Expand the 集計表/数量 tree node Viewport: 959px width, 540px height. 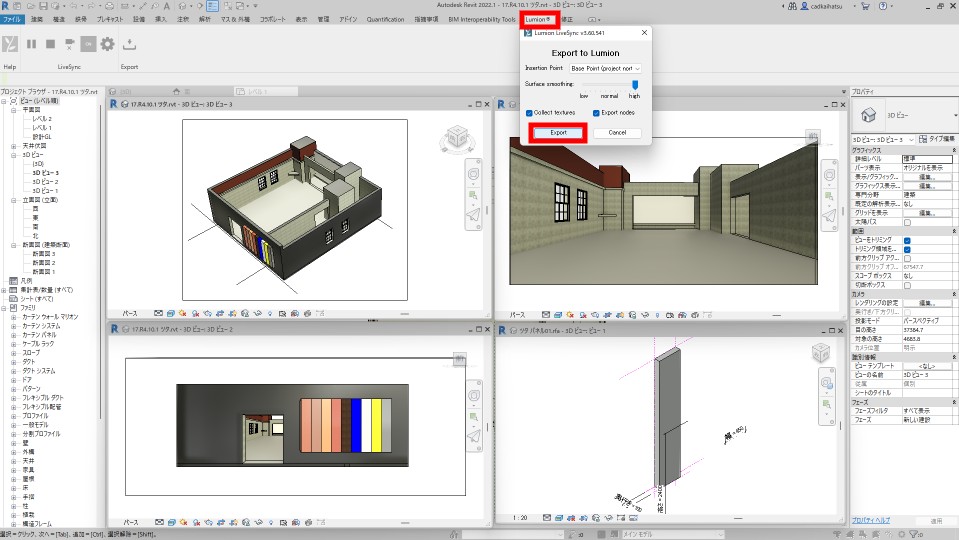point(4,290)
